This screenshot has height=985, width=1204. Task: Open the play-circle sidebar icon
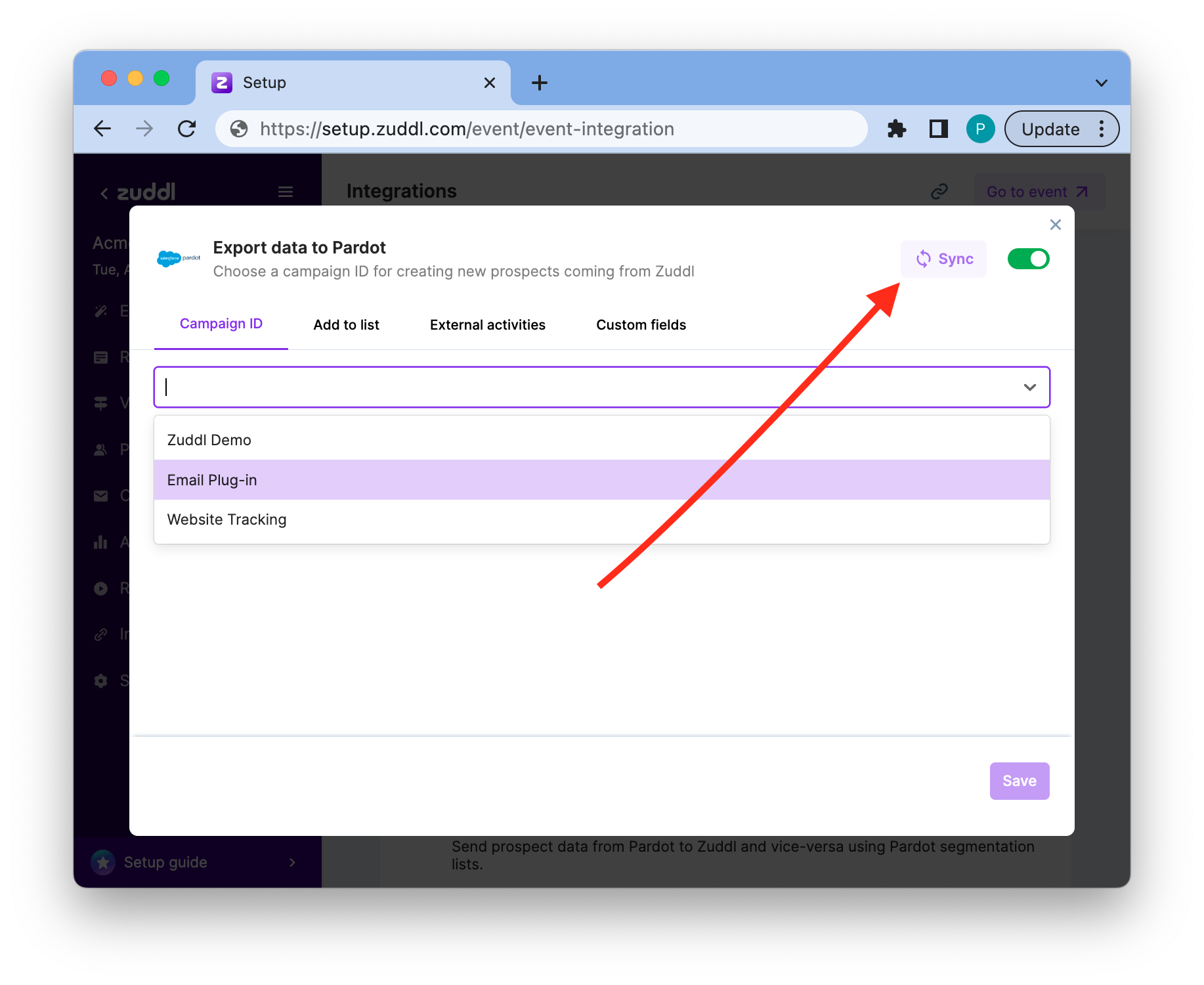[x=100, y=588]
